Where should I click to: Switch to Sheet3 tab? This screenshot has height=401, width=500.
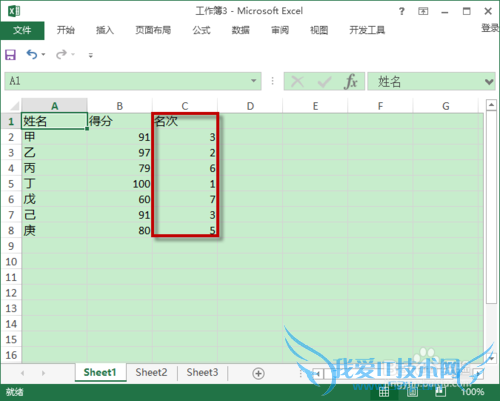coord(202,372)
